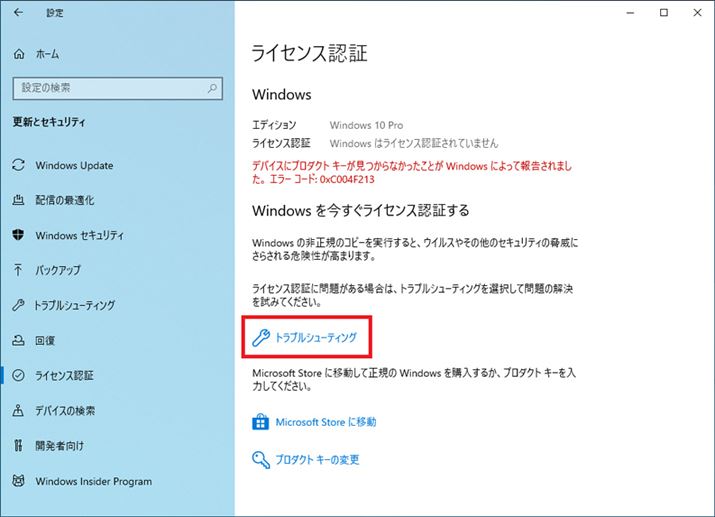Click the ライセンス認証 checkmark circle icon
The image size is (715, 517).
pos(18,375)
